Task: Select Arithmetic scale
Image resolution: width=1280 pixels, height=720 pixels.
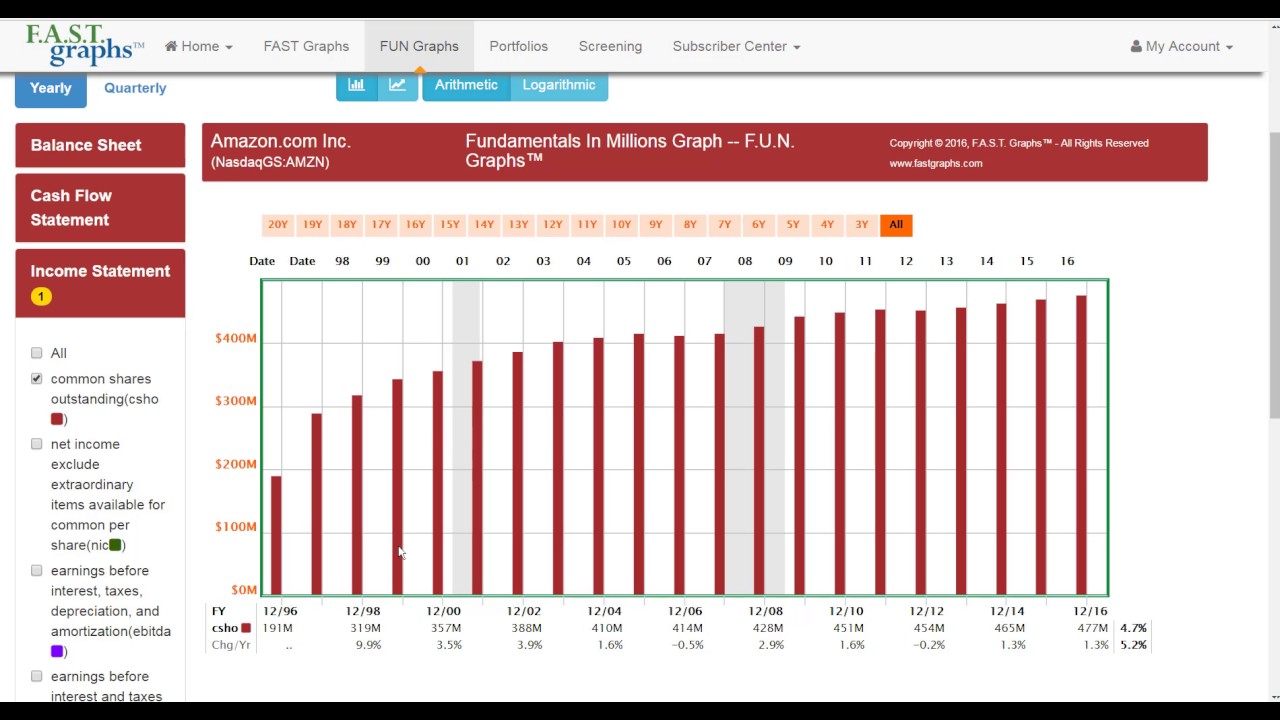Action: coord(466,85)
